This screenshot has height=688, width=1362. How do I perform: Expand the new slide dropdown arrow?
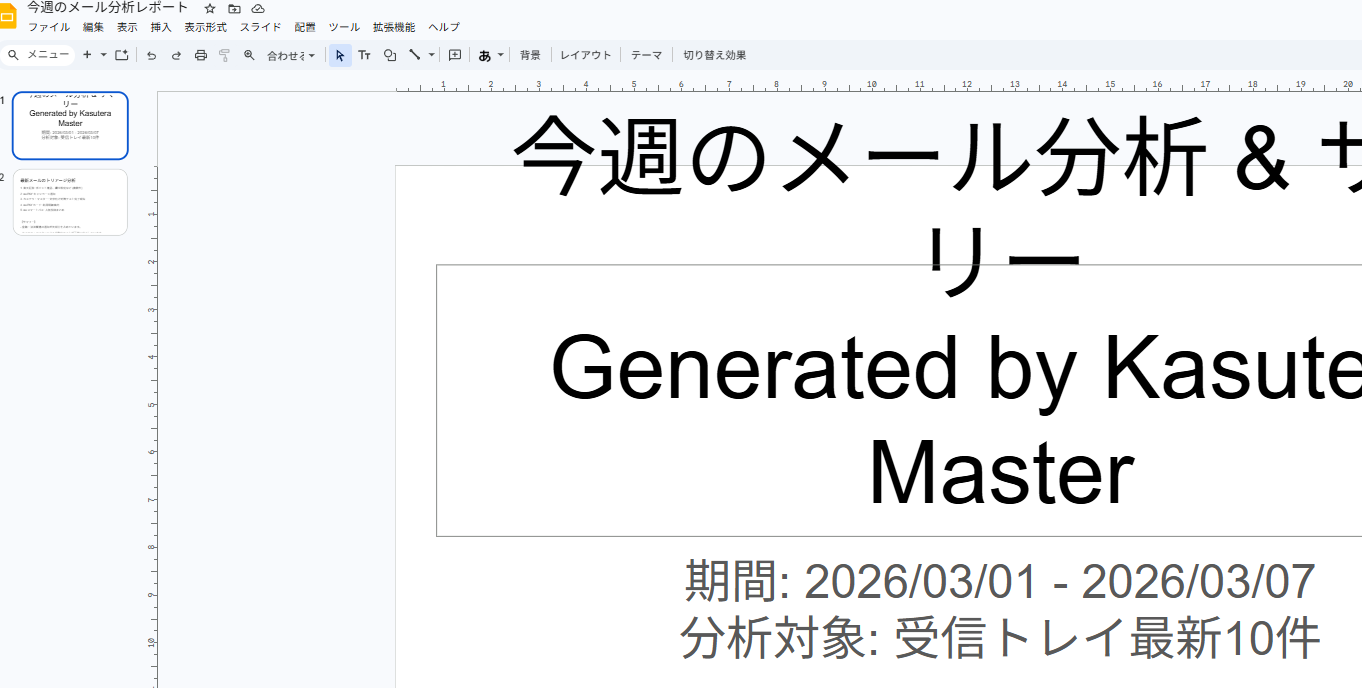(103, 55)
